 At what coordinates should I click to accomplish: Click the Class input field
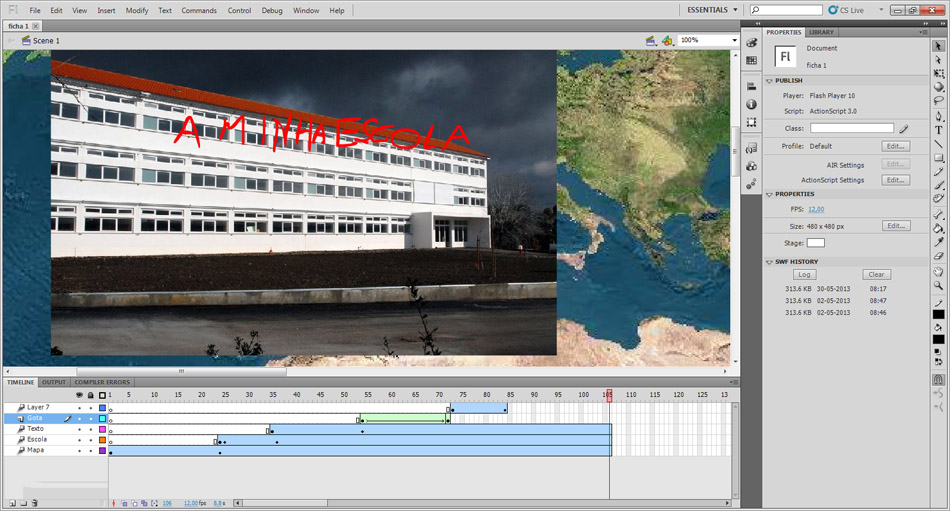852,129
